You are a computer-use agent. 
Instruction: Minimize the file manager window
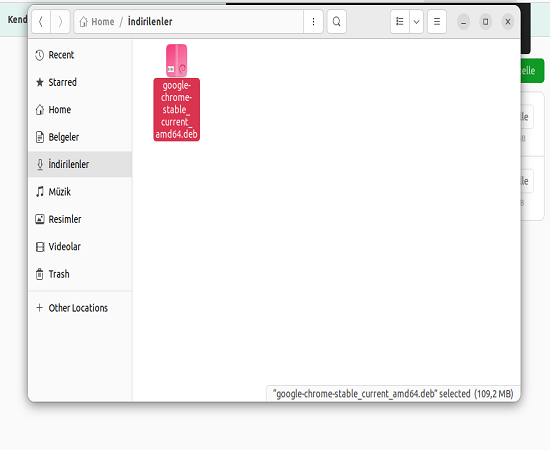pos(463,22)
